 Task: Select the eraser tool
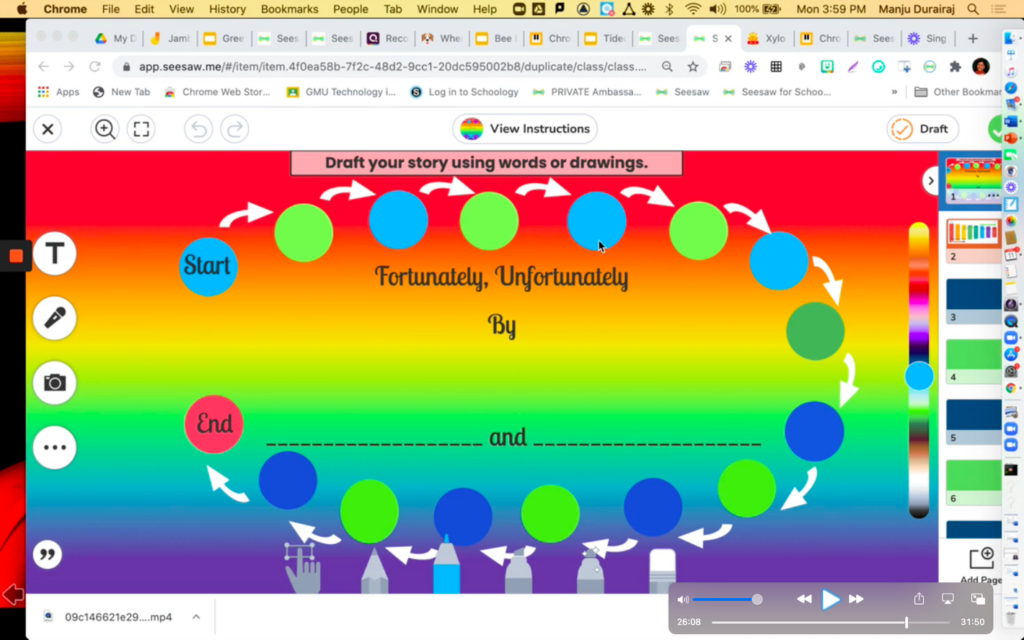tap(662, 570)
